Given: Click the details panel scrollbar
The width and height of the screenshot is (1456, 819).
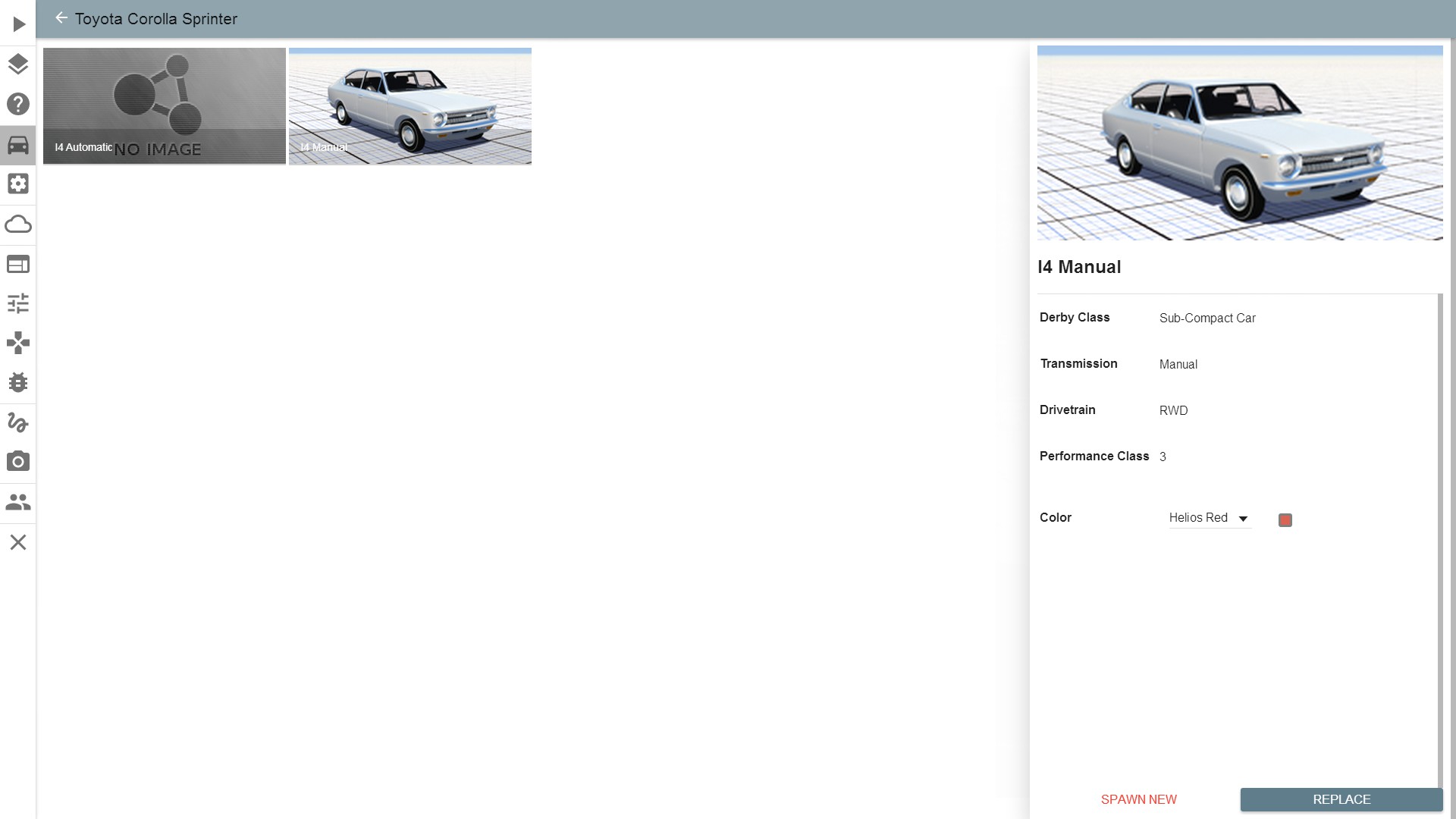Looking at the screenshot, I should tap(1440, 540).
